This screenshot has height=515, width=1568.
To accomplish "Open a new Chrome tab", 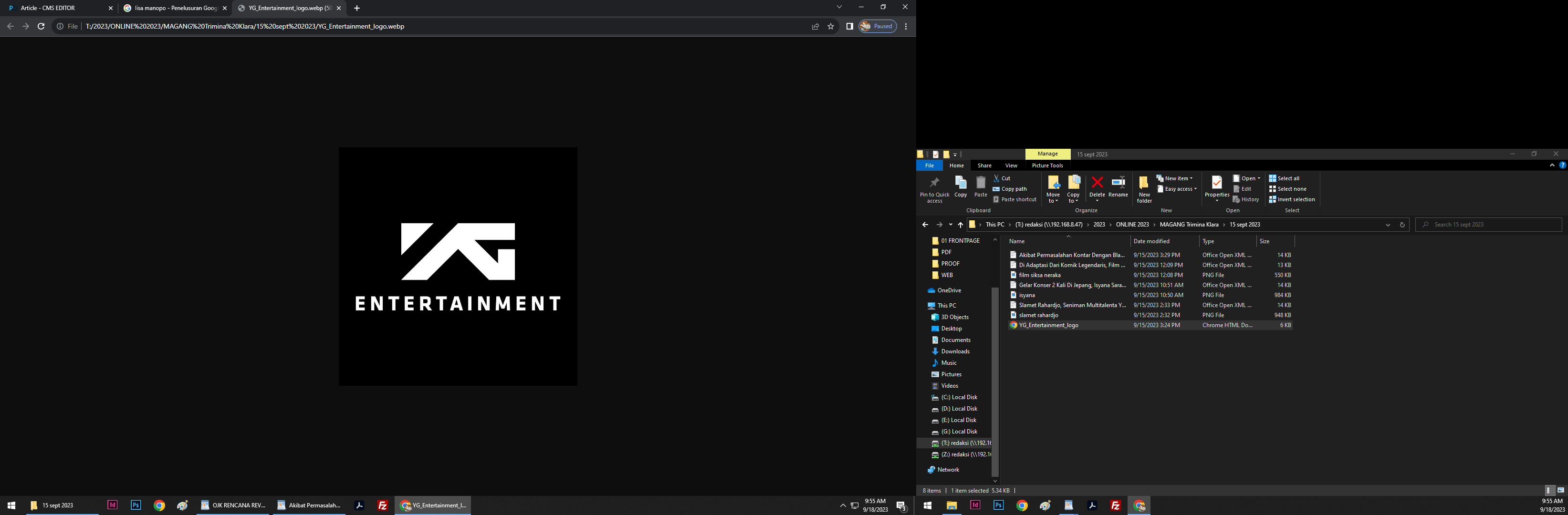I will (x=357, y=9).
